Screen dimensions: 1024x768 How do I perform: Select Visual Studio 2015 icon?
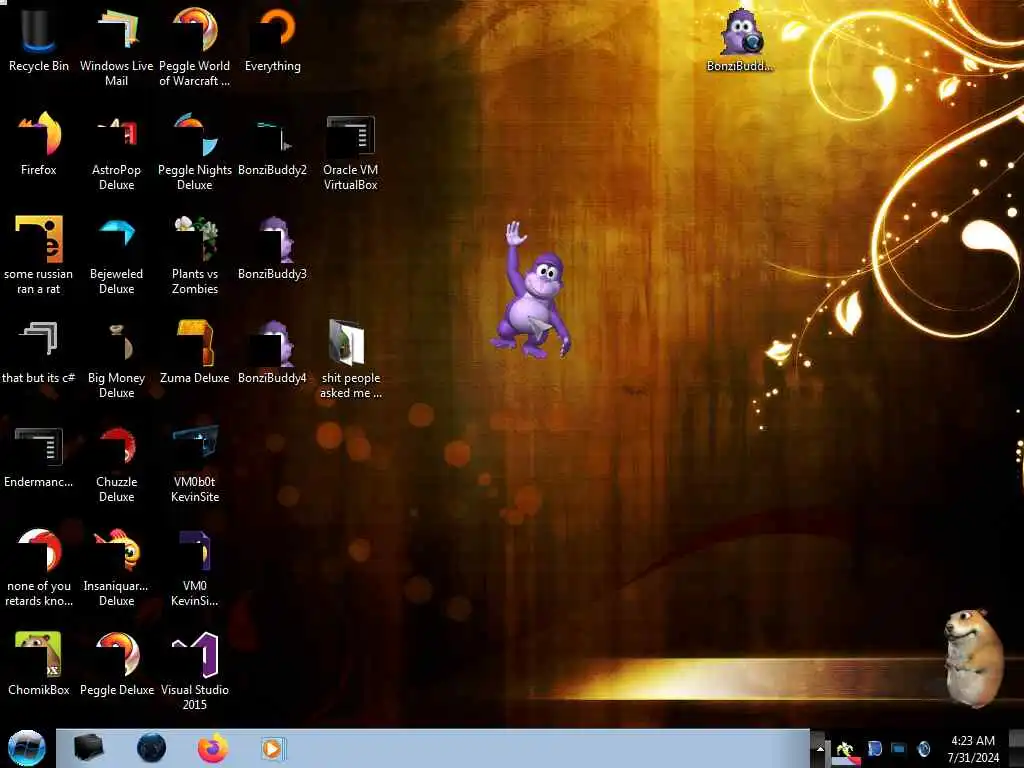195,670
